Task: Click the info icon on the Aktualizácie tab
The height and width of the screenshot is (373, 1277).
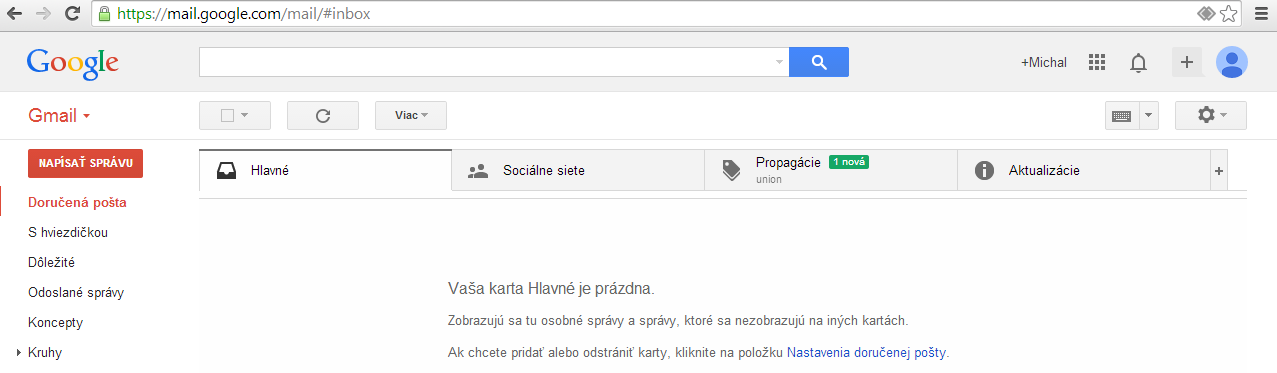Action: click(984, 170)
